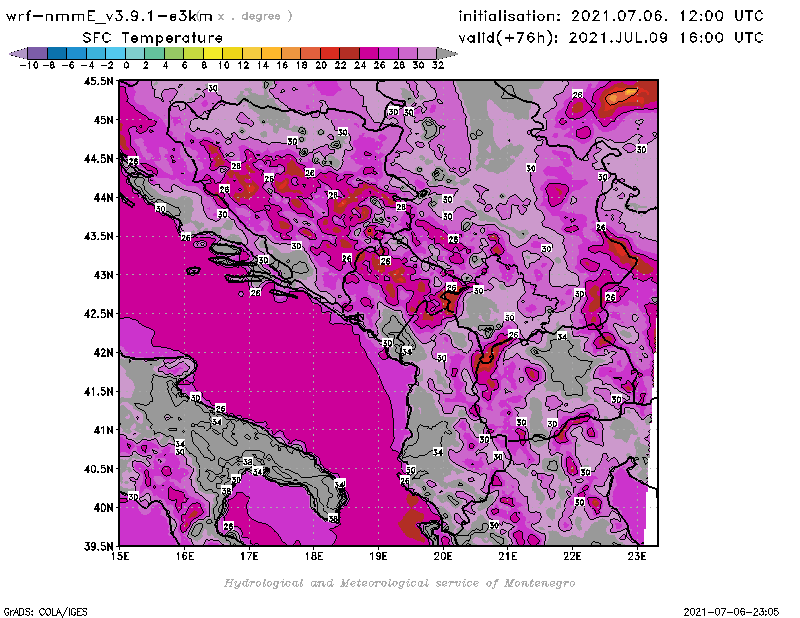This screenshot has height=618, width=800.
Task: Click the 32 value under the color bar
Action: click(x=438, y=65)
